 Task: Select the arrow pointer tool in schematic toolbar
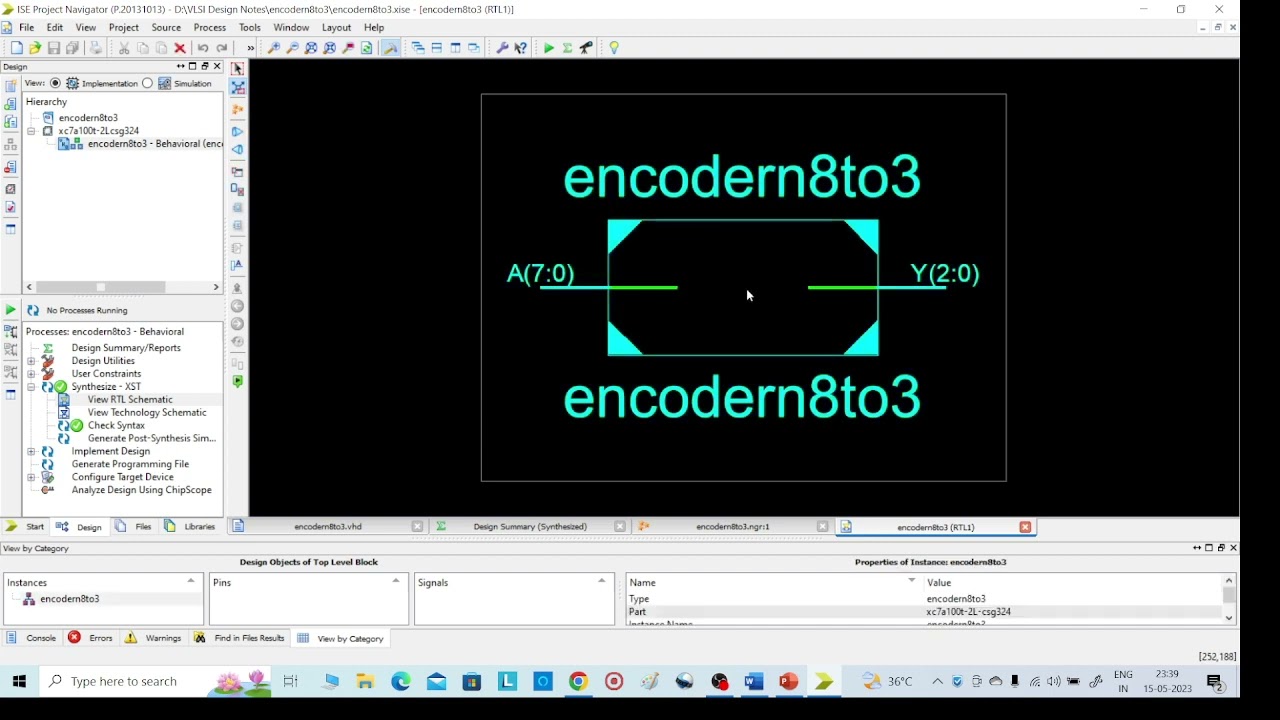click(238, 69)
